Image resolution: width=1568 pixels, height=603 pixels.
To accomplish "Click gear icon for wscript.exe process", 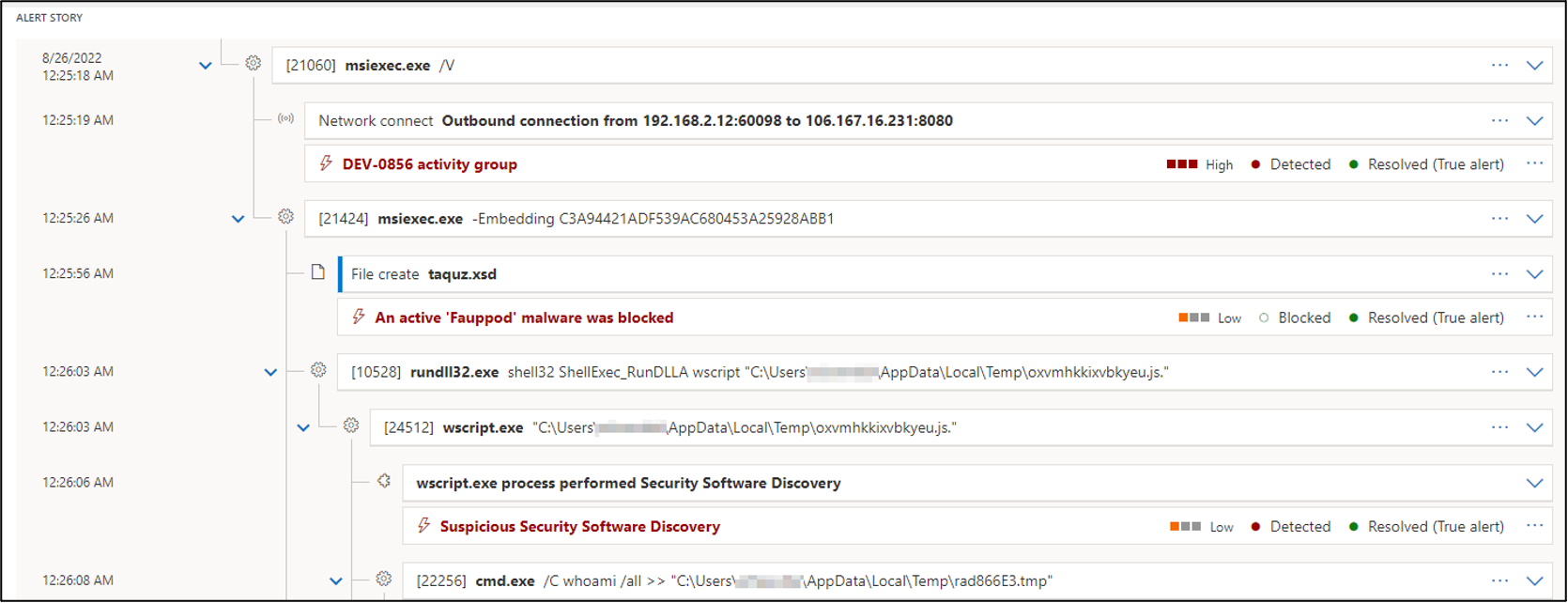I will pyautogui.click(x=351, y=425).
